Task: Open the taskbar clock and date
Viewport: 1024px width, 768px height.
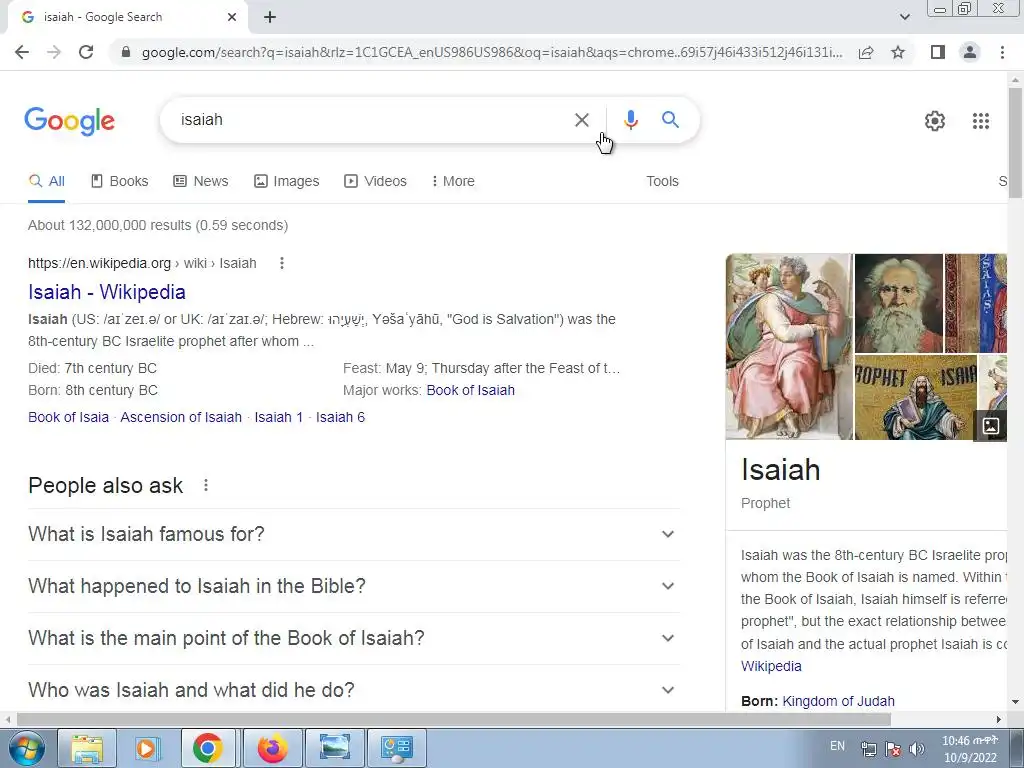Action: 970,749
